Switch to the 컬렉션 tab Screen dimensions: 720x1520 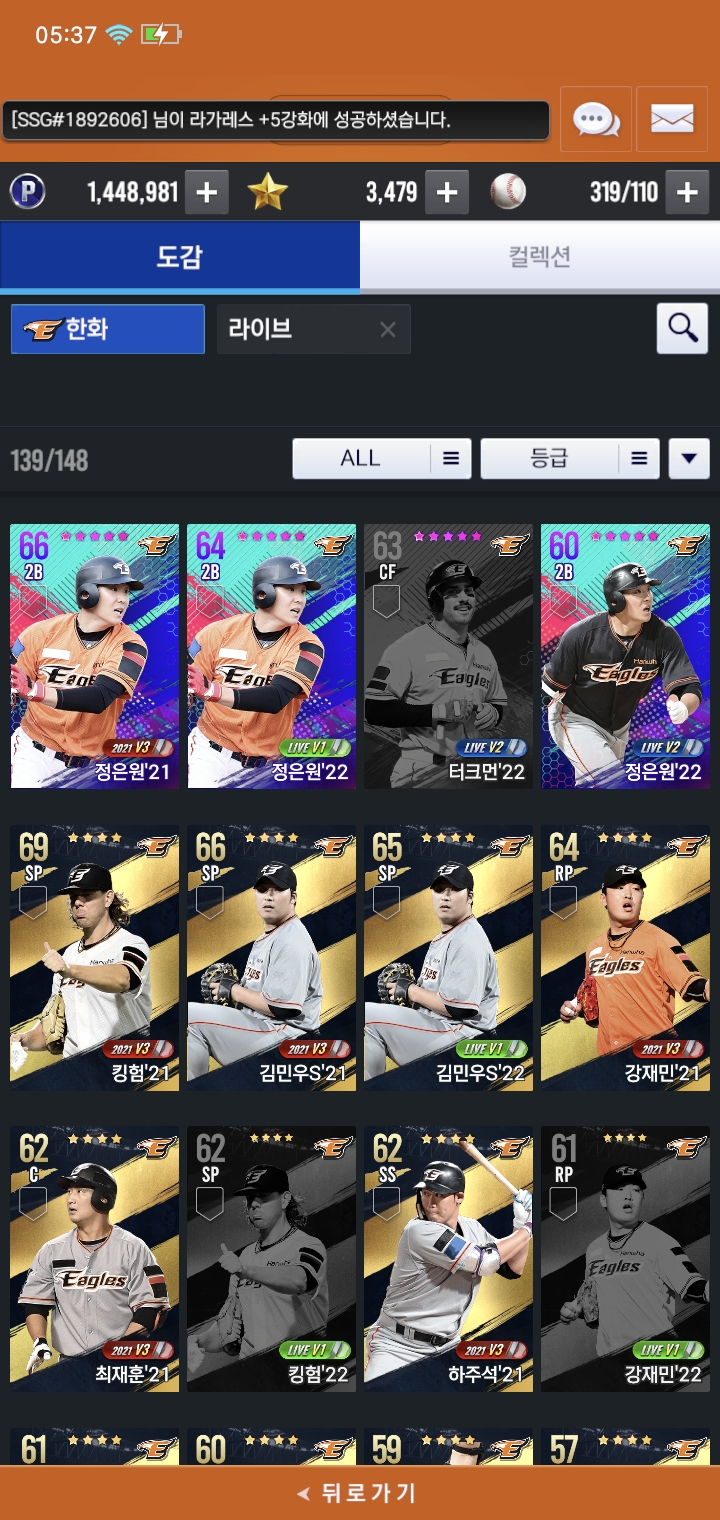[x=540, y=257]
